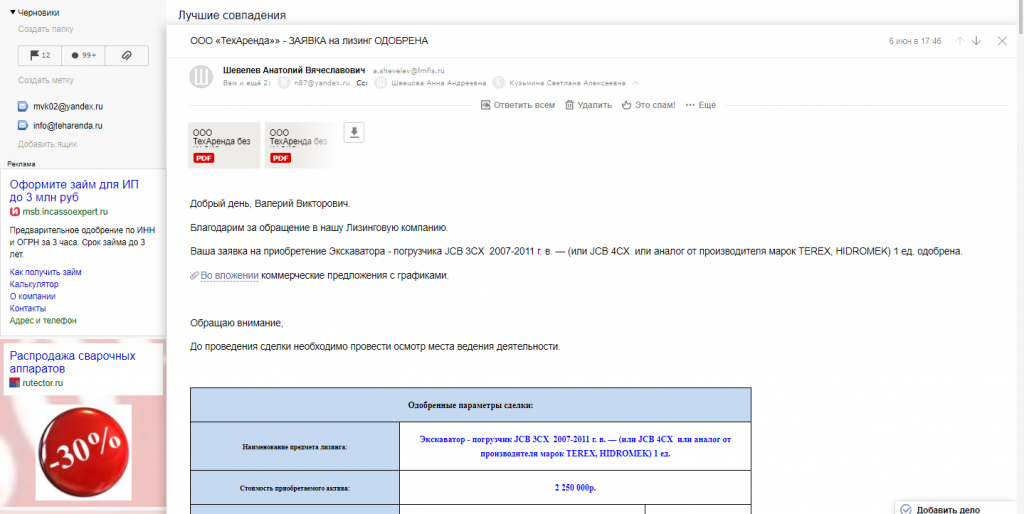Click the sender address a.shevelev@fmfls.ru

(x=408, y=69)
